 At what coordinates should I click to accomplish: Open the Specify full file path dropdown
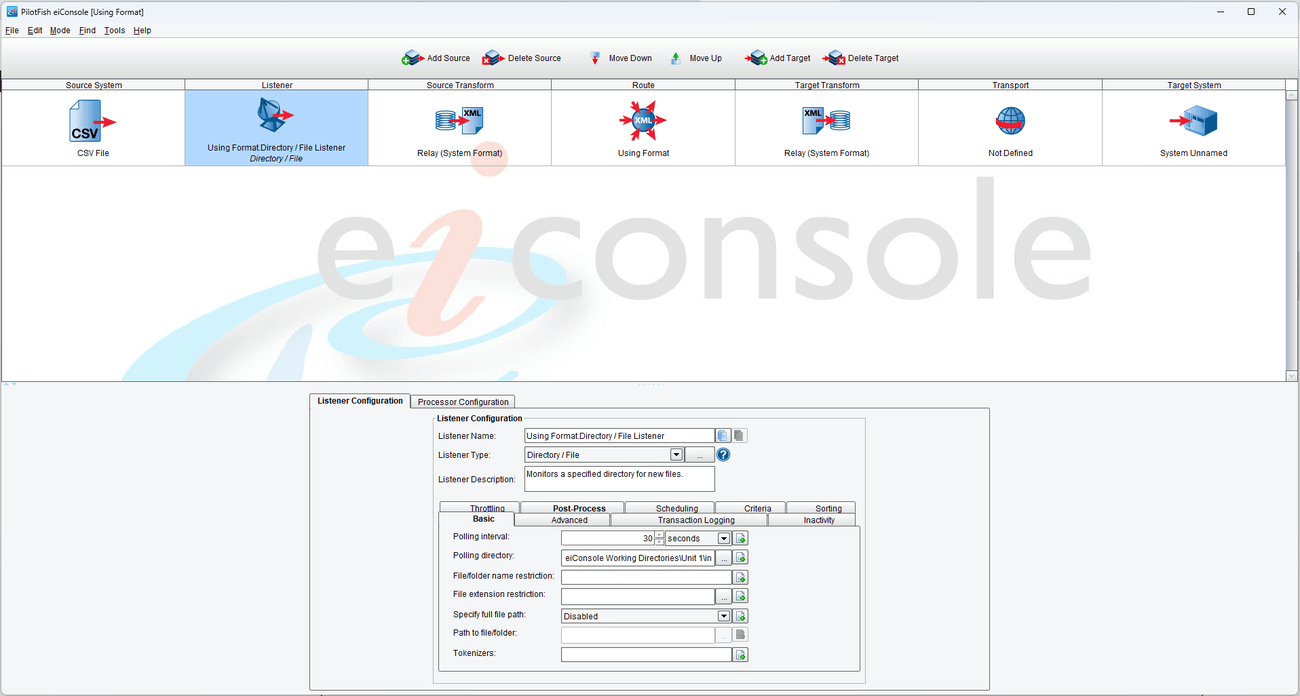click(724, 616)
